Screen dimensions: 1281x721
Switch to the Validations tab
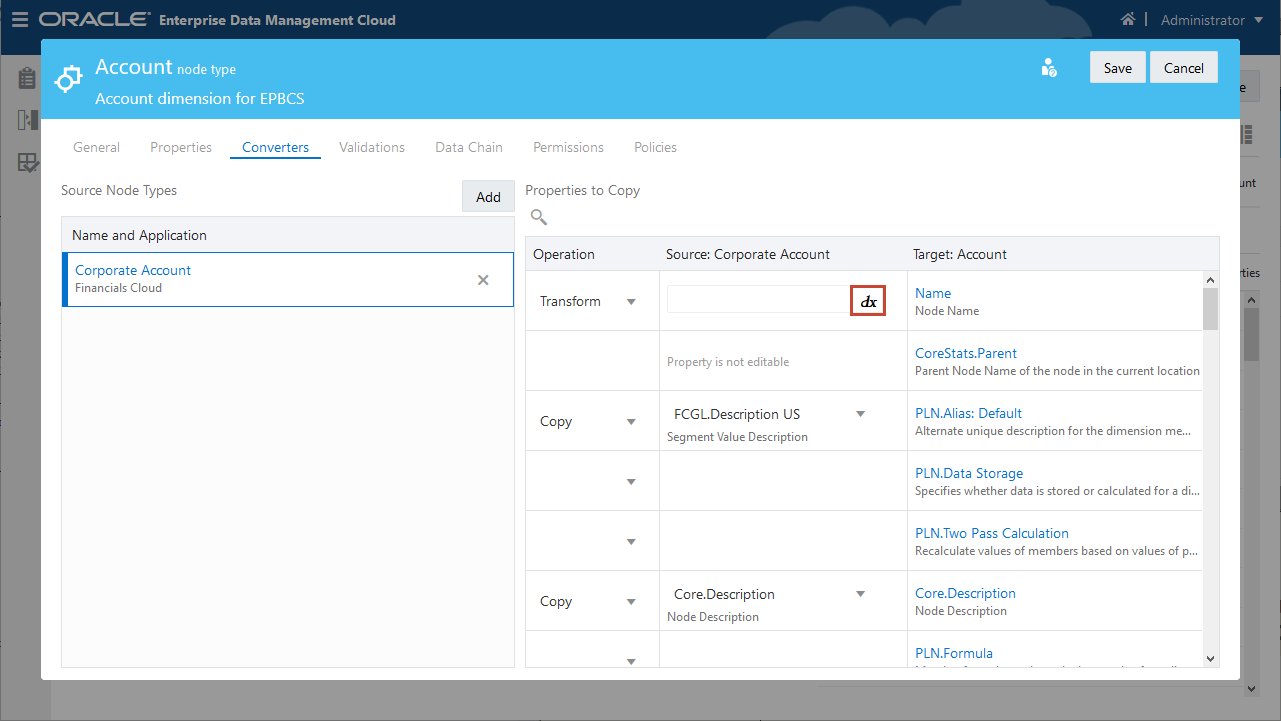click(x=371, y=147)
